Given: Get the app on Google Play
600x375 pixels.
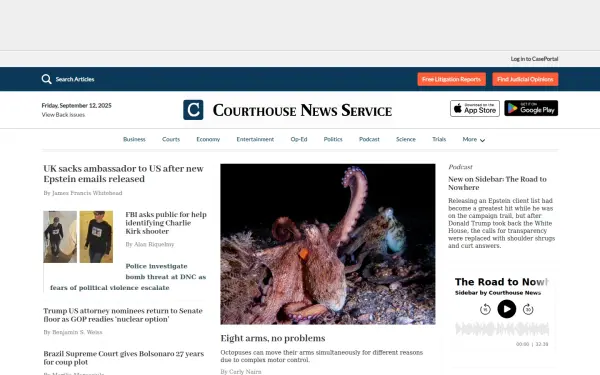Looking at the screenshot, I should tap(531, 108).
